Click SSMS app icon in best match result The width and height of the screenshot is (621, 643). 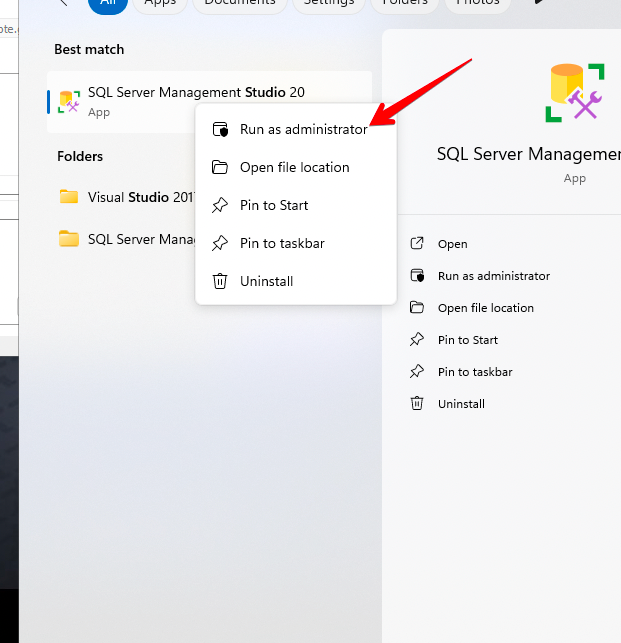tap(69, 102)
